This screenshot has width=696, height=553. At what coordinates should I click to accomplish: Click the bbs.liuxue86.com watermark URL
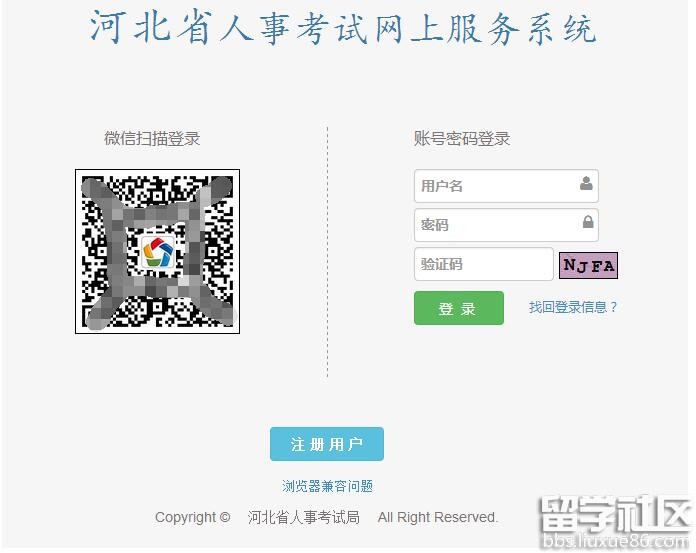tap(617, 541)
